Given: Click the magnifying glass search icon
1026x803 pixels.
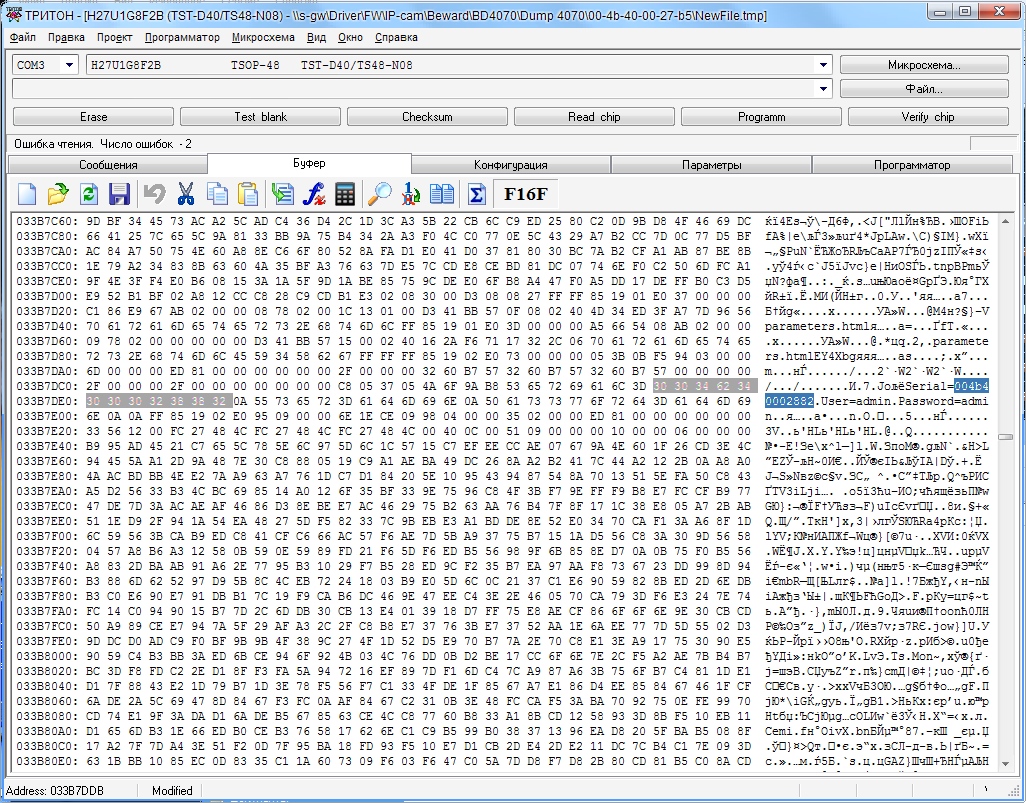Looking at the screenshot, I should pyautogui.click(x=380, y=193).
